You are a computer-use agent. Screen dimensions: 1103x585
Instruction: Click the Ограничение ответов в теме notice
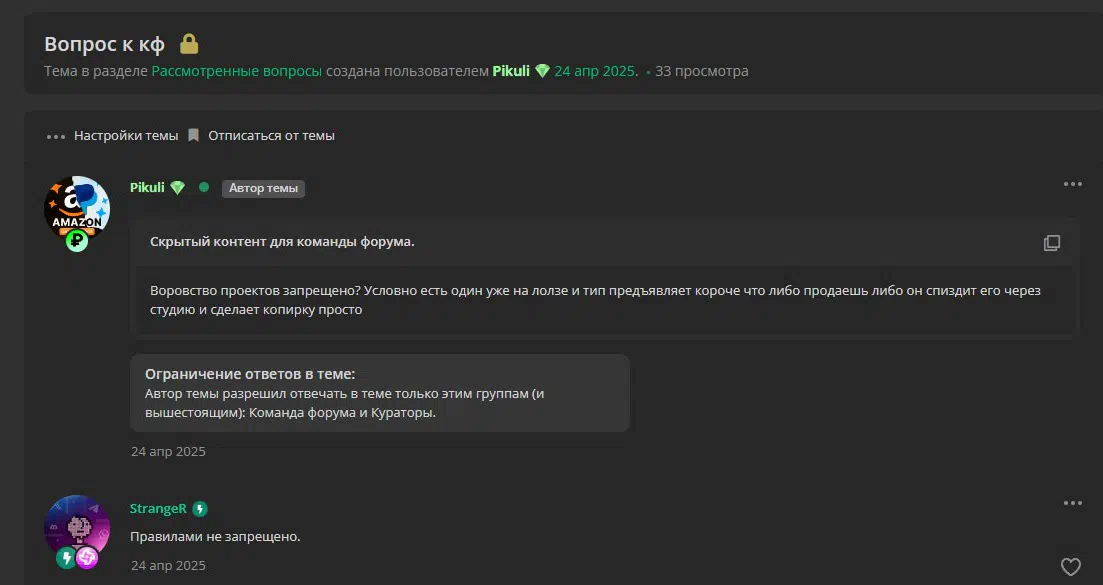380,393
